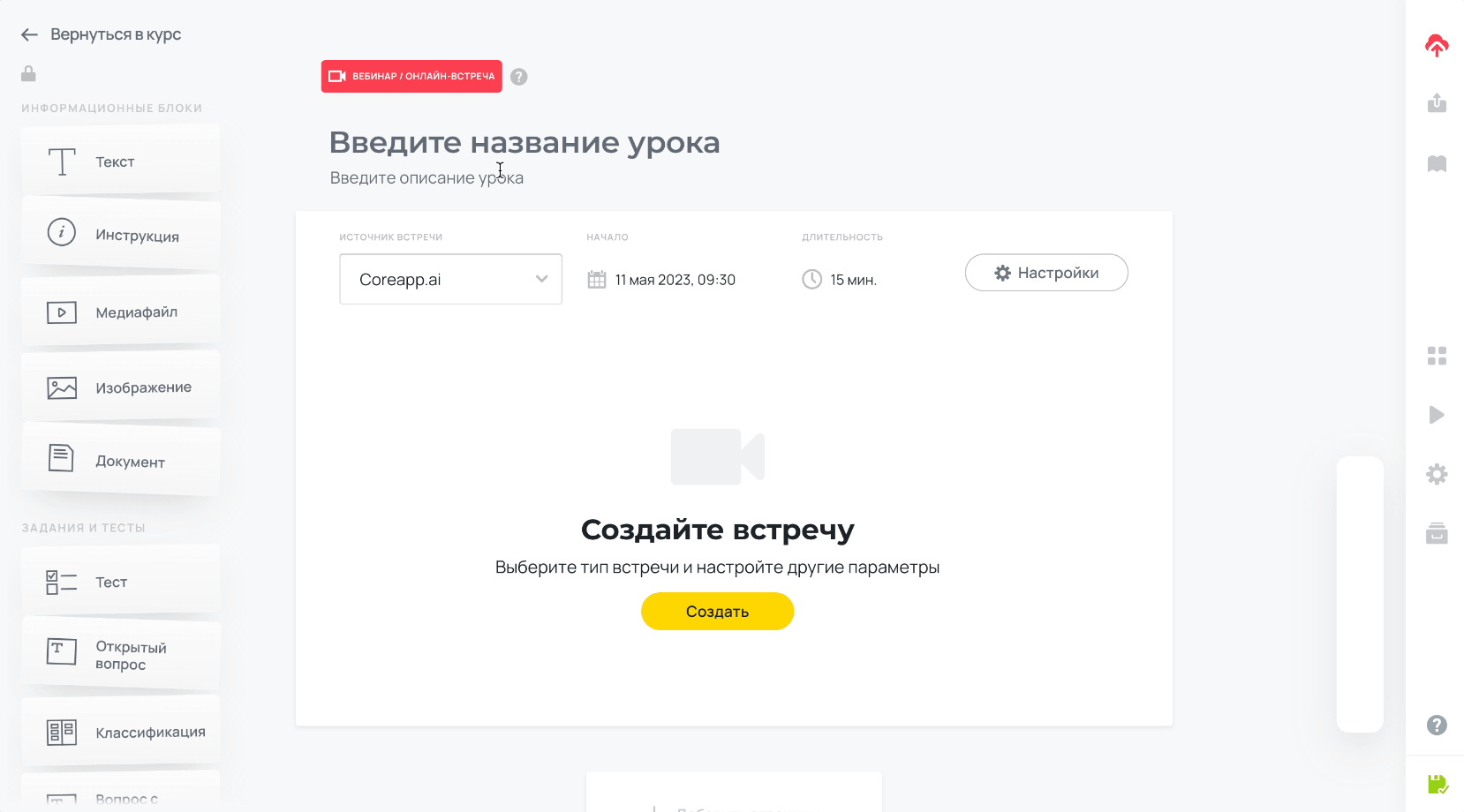Select the Вебинар / Онлайн-встреча block type
This screenshot has width=1464, height=812.
click(411, 77)
